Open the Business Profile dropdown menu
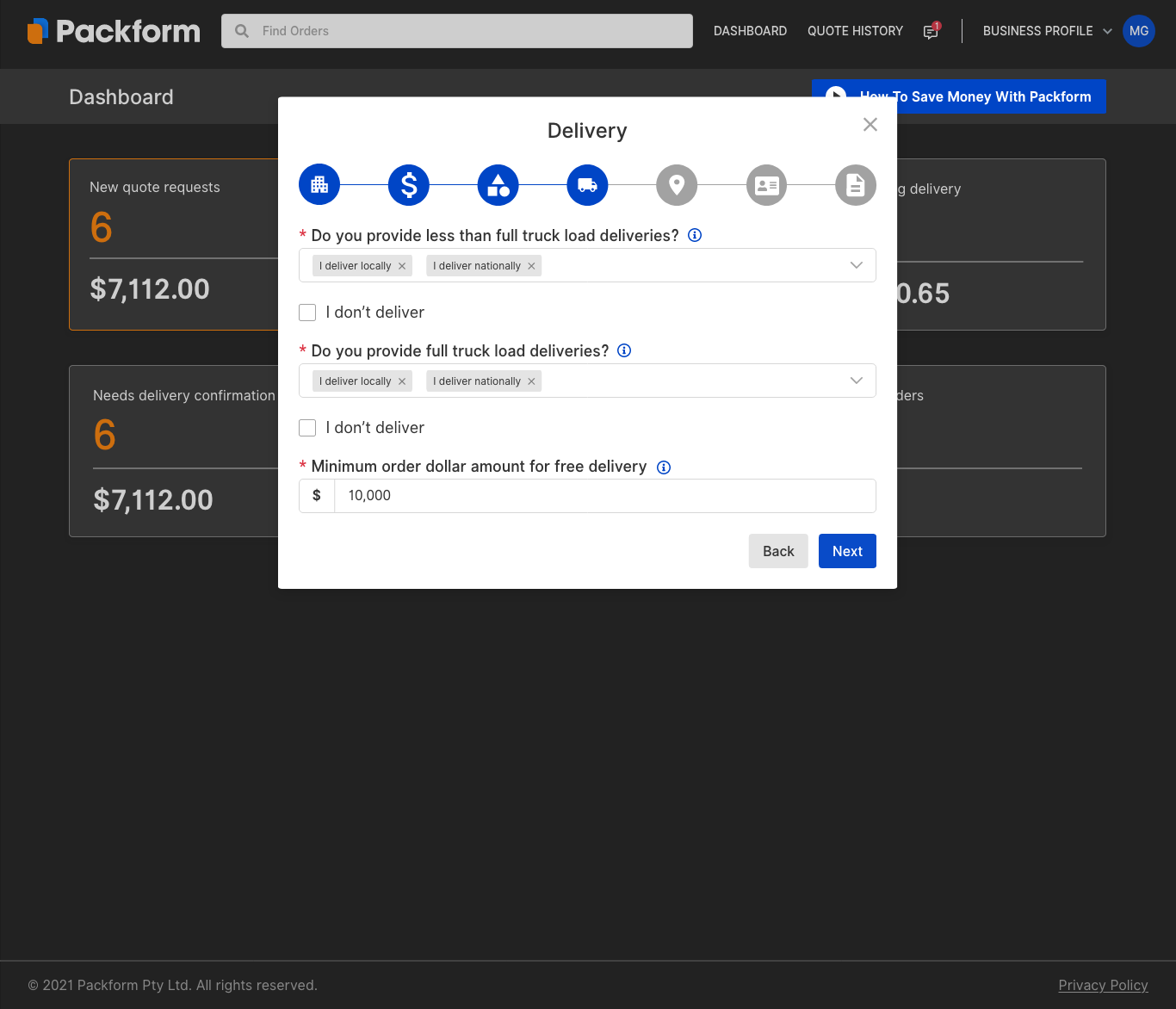The height and width of the screenshot is (1009, 1176). 1047,31
